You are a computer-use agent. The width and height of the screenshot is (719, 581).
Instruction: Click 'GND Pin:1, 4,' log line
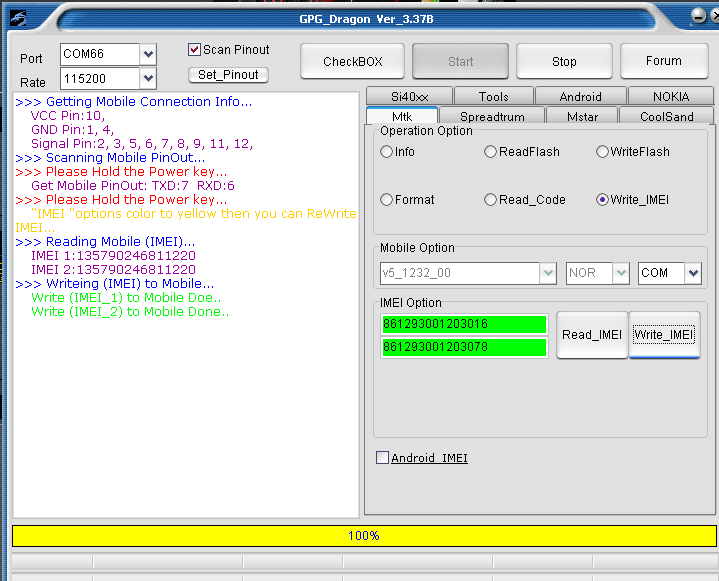click(x=72, y=130)
